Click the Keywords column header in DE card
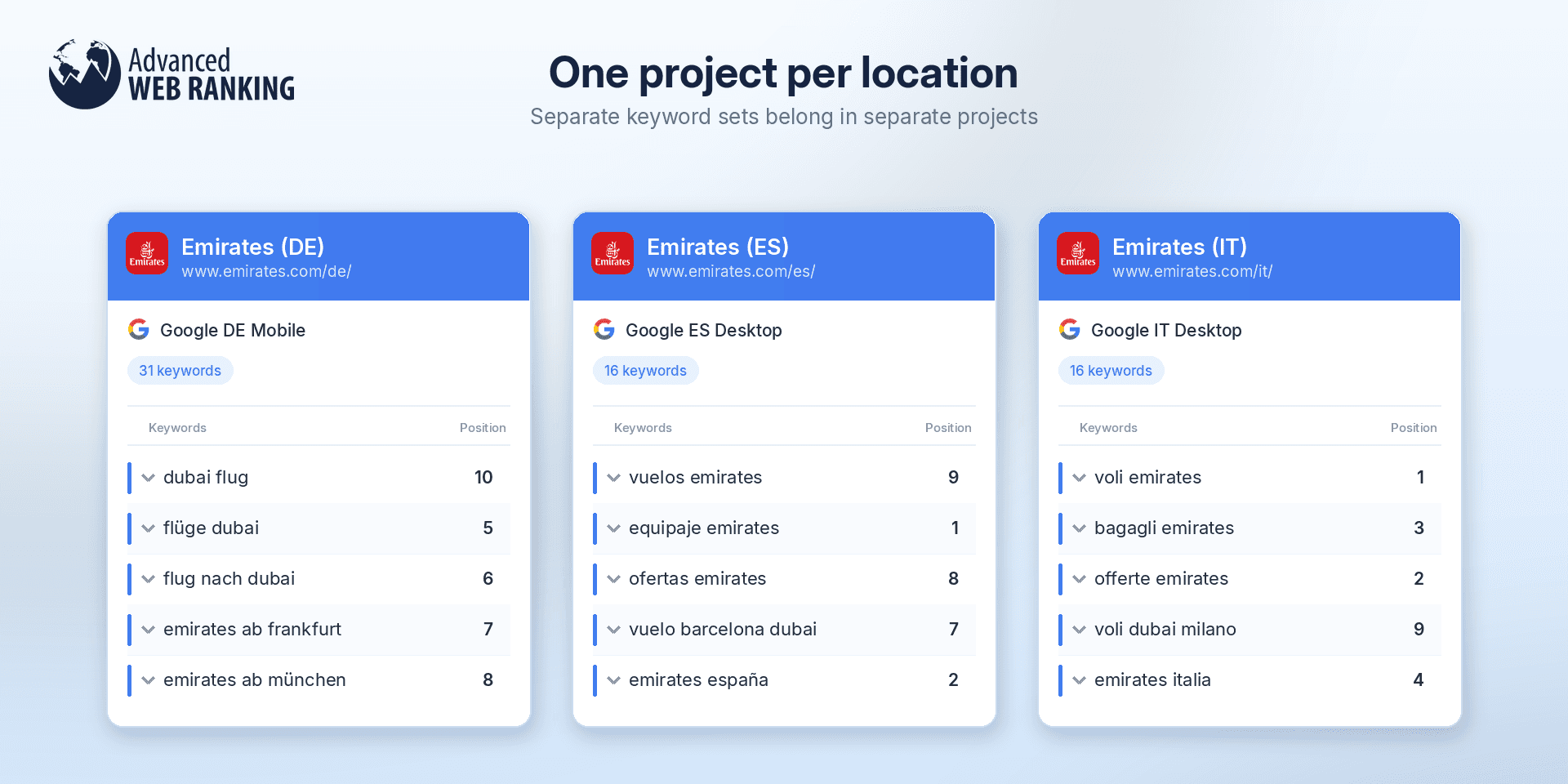 [x=177, y=428]
